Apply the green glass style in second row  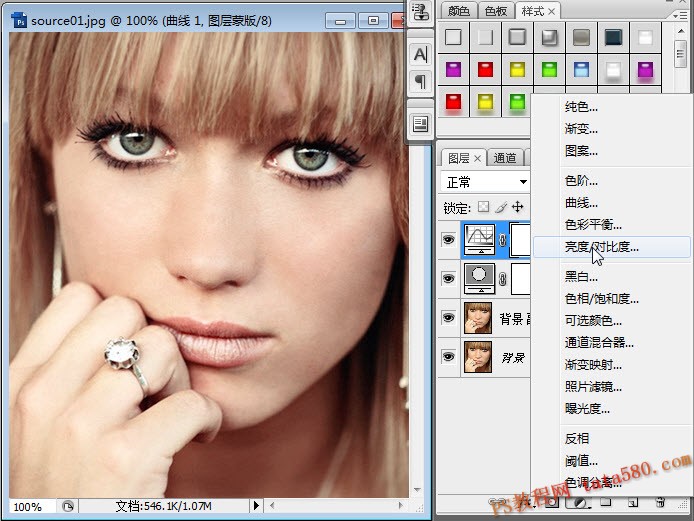tap(549, 69)
